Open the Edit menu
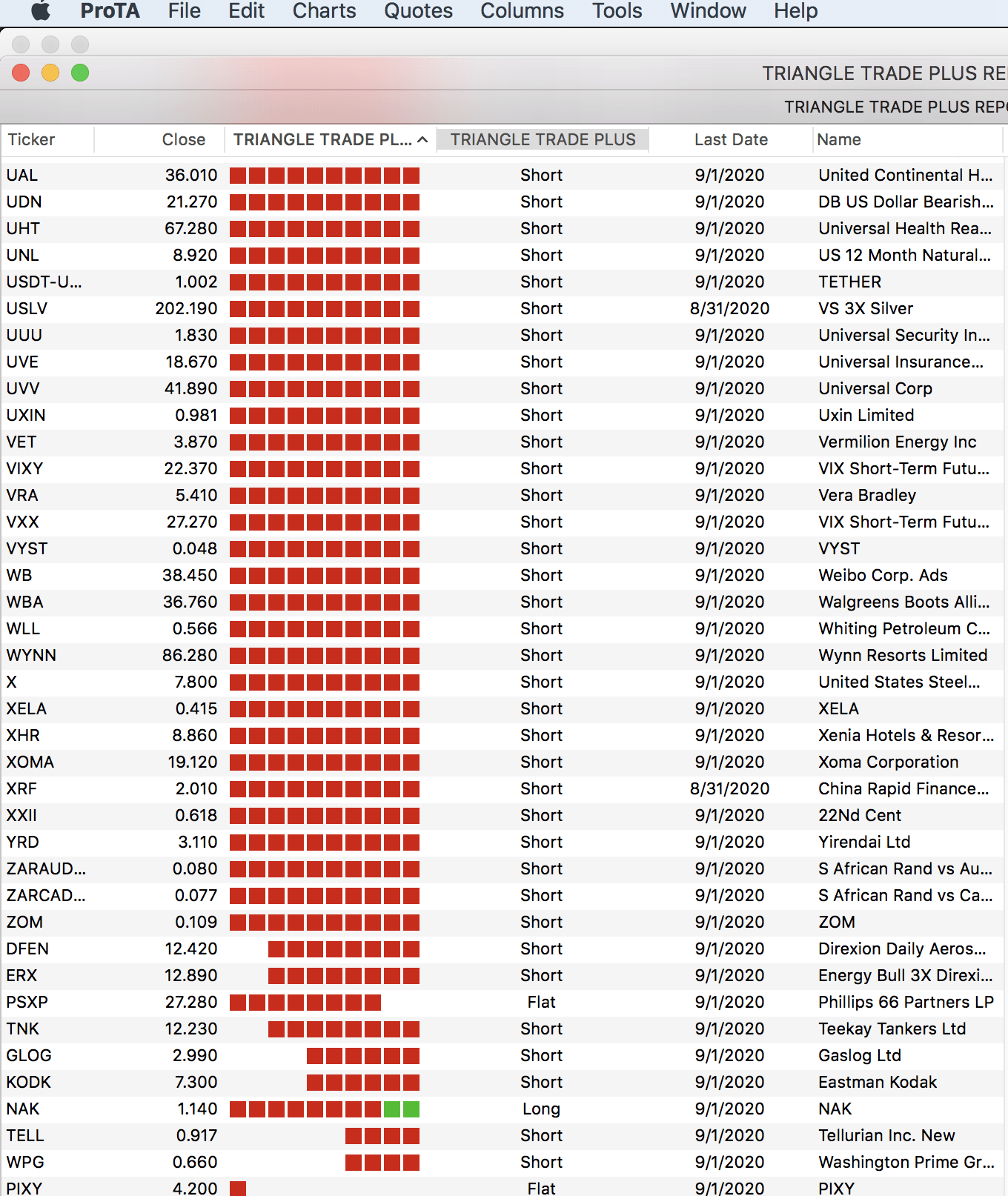 point(247,11)
